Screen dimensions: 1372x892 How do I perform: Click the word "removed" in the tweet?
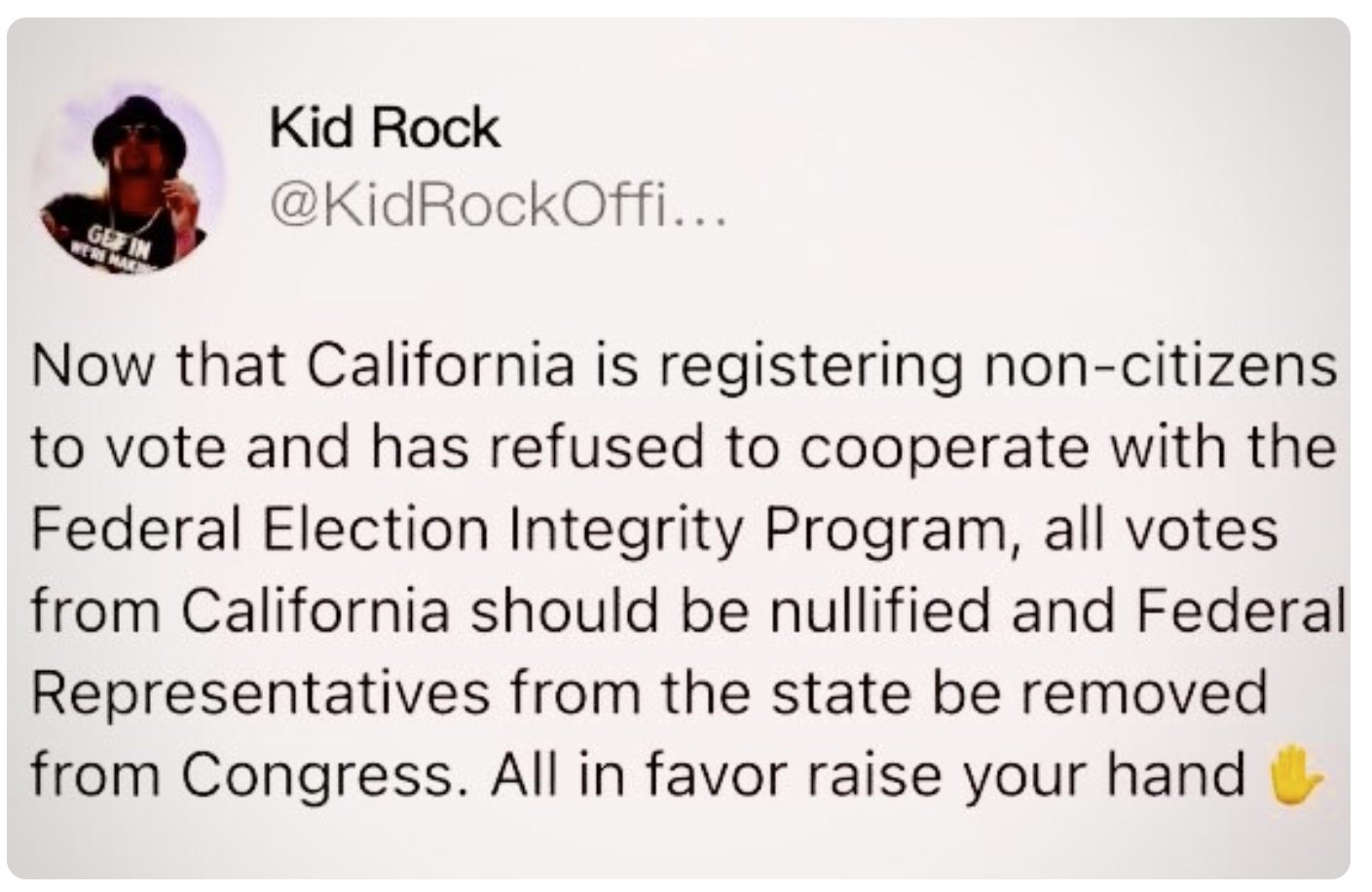pyautogui.click(x=1160, y=692)
